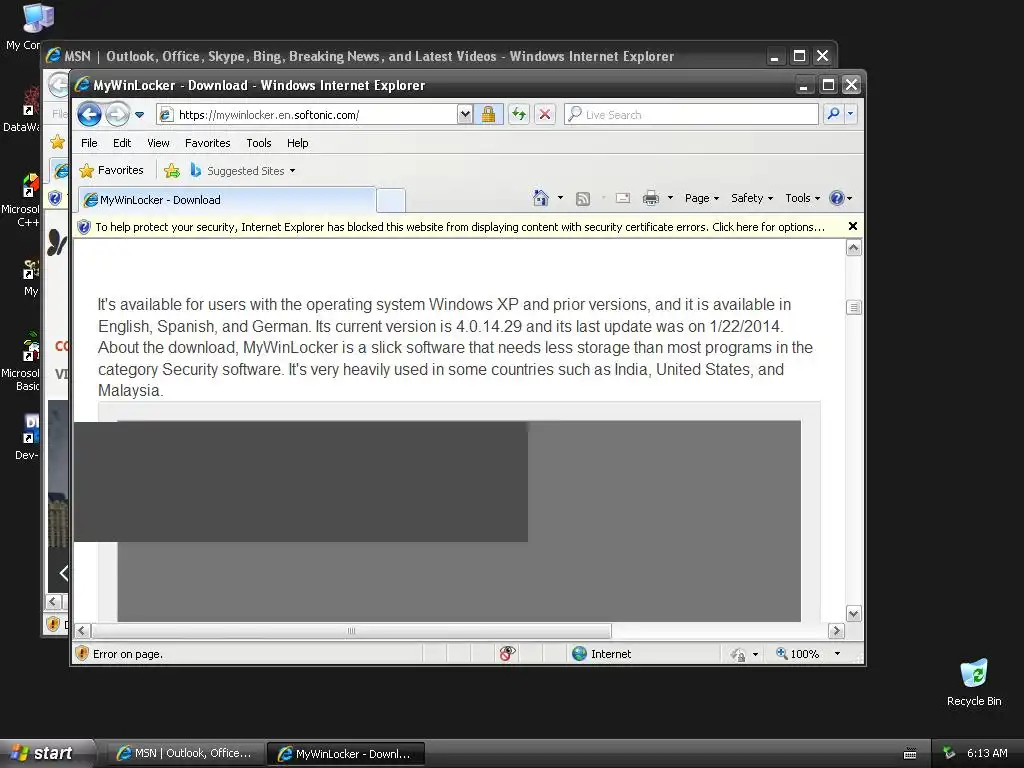Expand the zoom level dropdown arrow

coord(837,654)
